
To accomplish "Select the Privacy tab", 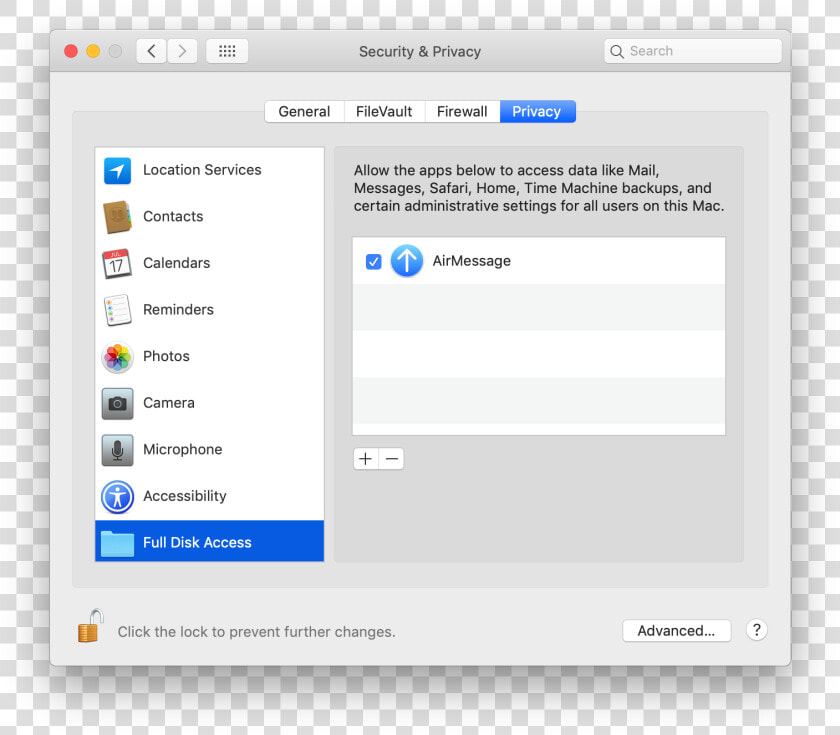I will 537,111.
